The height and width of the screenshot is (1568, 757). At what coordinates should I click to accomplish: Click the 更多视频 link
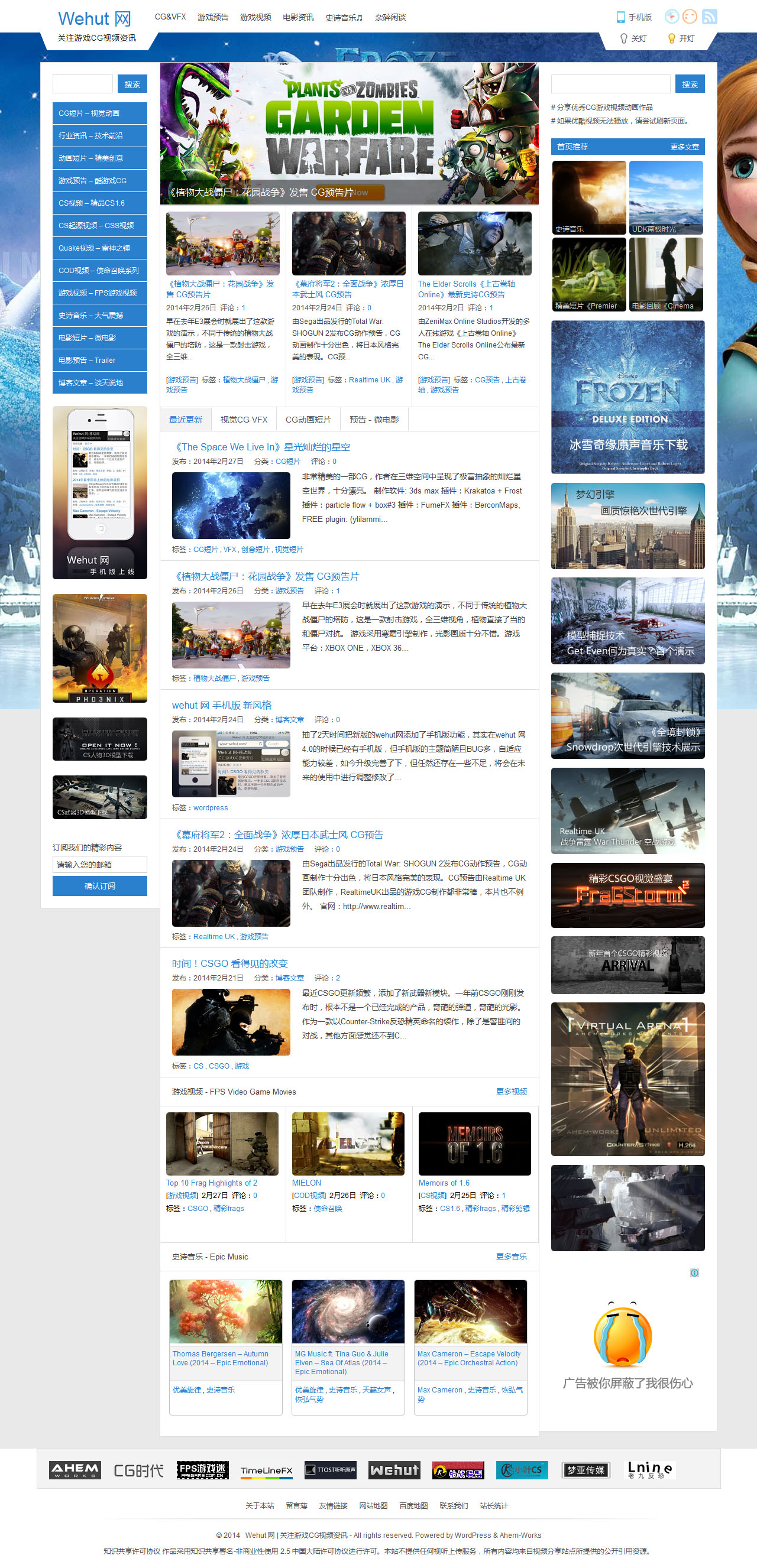point(512,1092)
